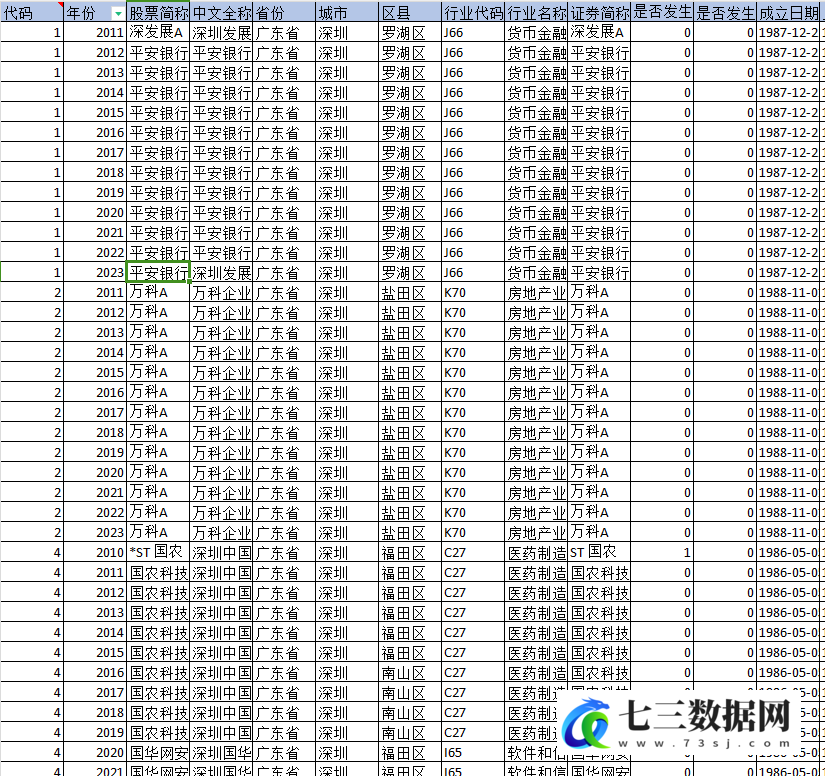Select 是否发生 value 1 in *ST 国农 row
825x776 pixels.
click(x=662, y=552)
